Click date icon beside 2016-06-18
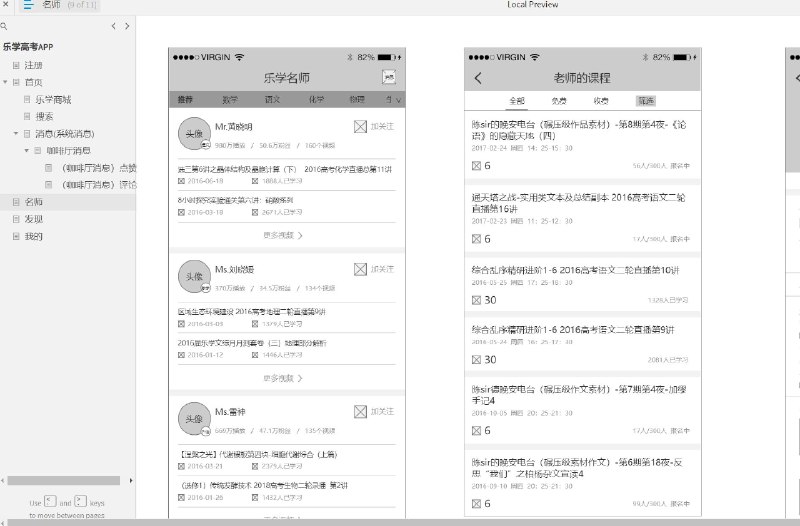 pos(181,181)
